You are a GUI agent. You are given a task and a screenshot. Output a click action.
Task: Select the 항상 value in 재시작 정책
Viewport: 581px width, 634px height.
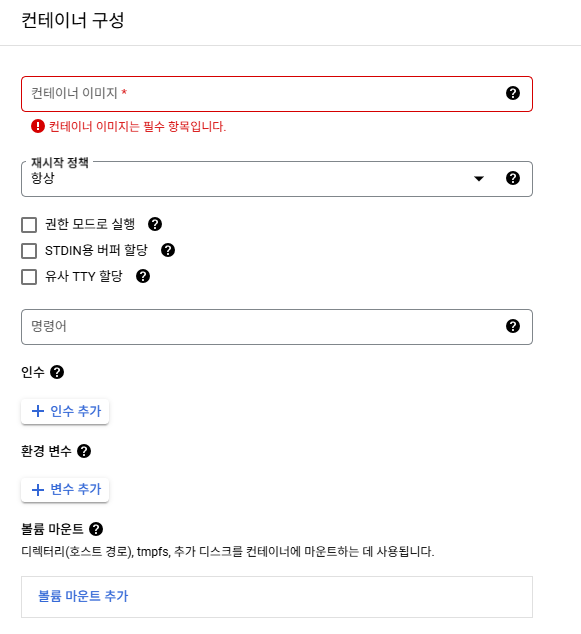pos(43,178)
